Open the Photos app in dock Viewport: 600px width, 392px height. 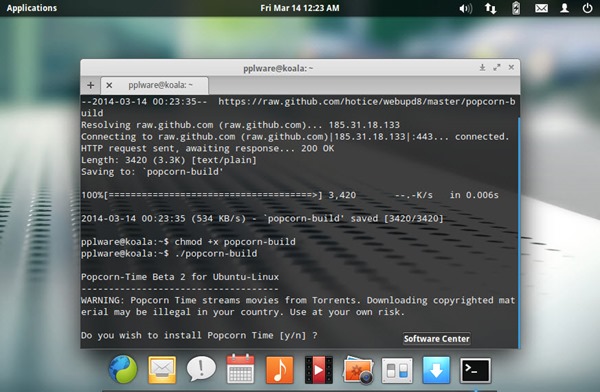tap(358, 370)
